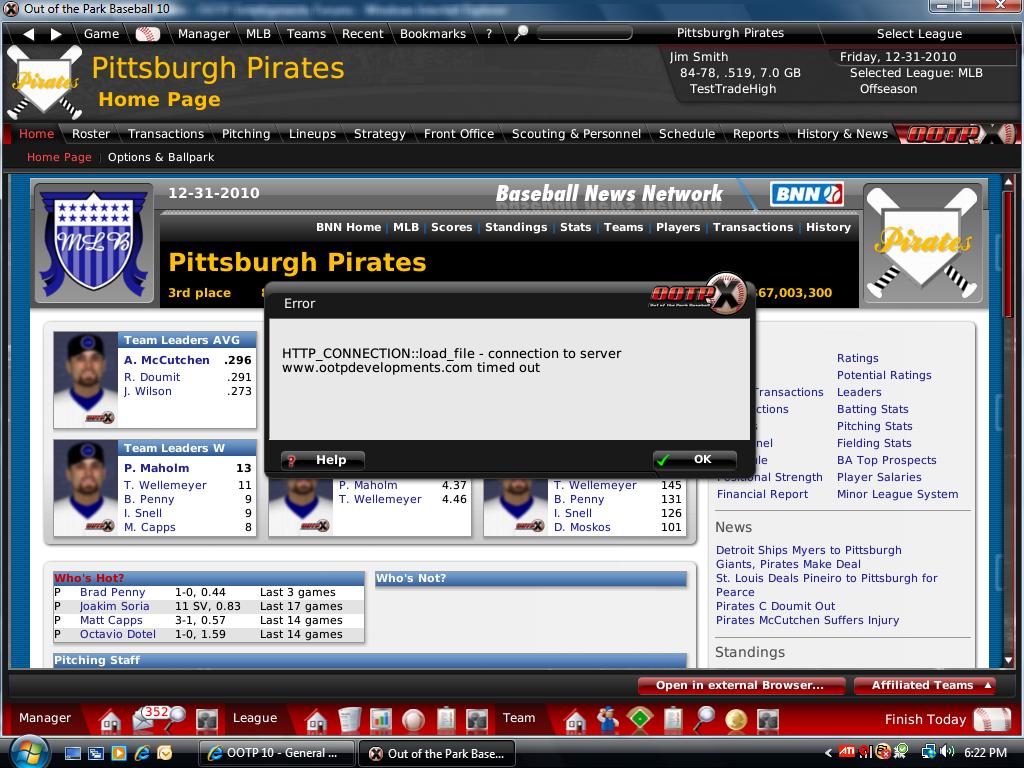Open BA Top Prospects link

(886, 460)
